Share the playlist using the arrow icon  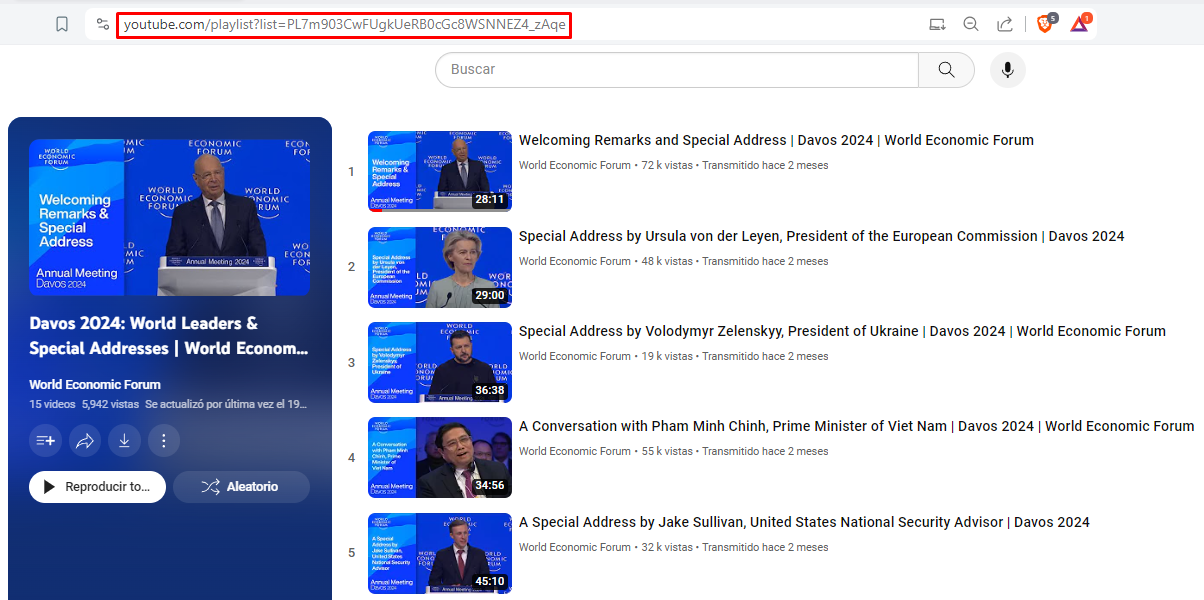click(x=85, y=440)
